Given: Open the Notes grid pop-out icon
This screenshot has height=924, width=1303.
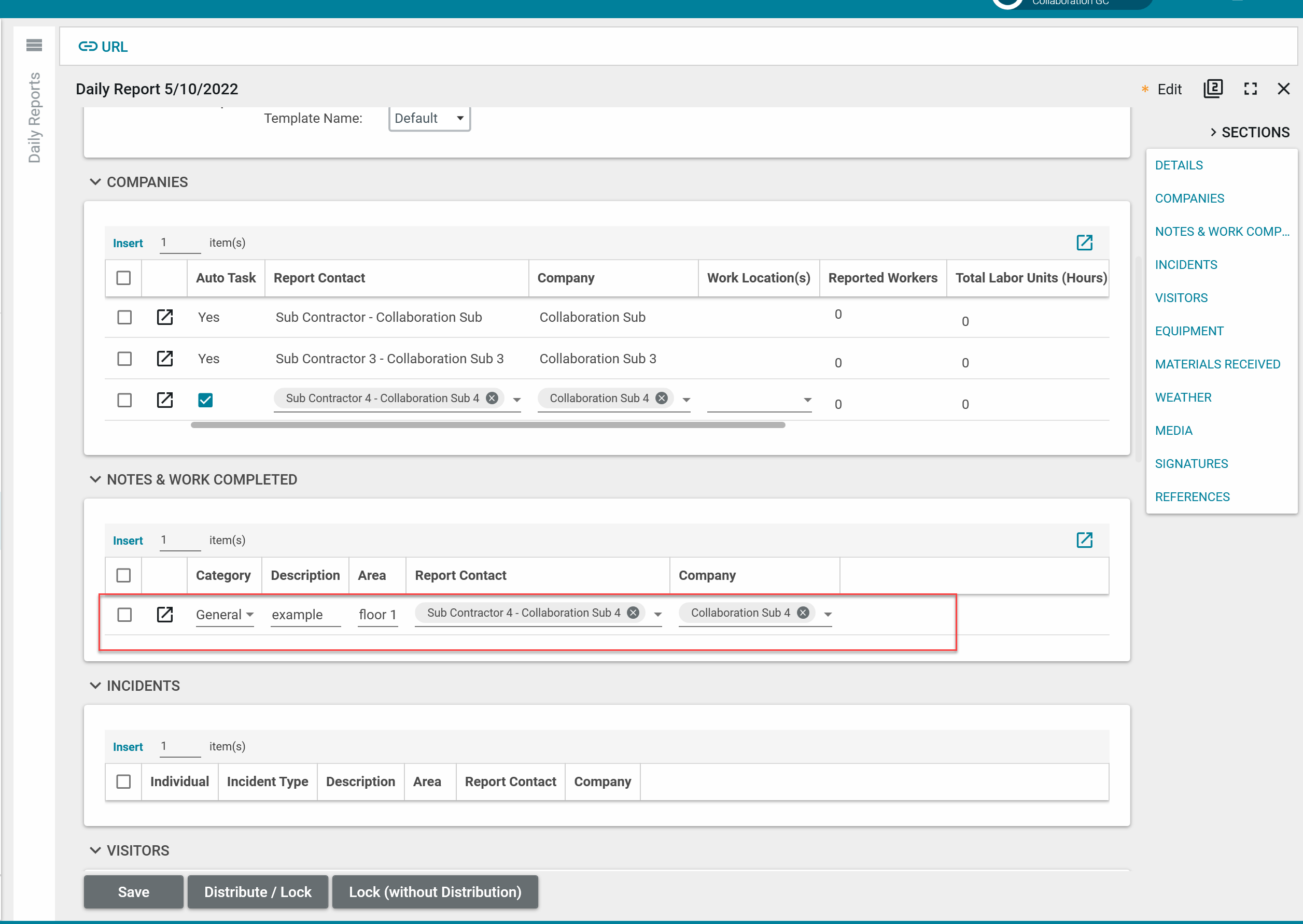Looking at the screenshot, I should coord(1084,540).
